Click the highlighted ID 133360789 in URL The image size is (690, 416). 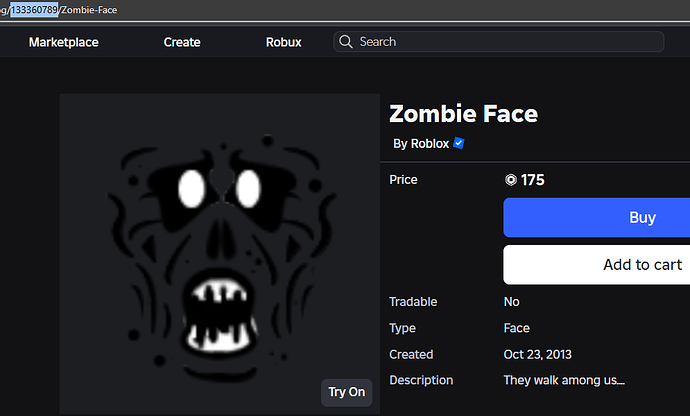pos(34,10)
